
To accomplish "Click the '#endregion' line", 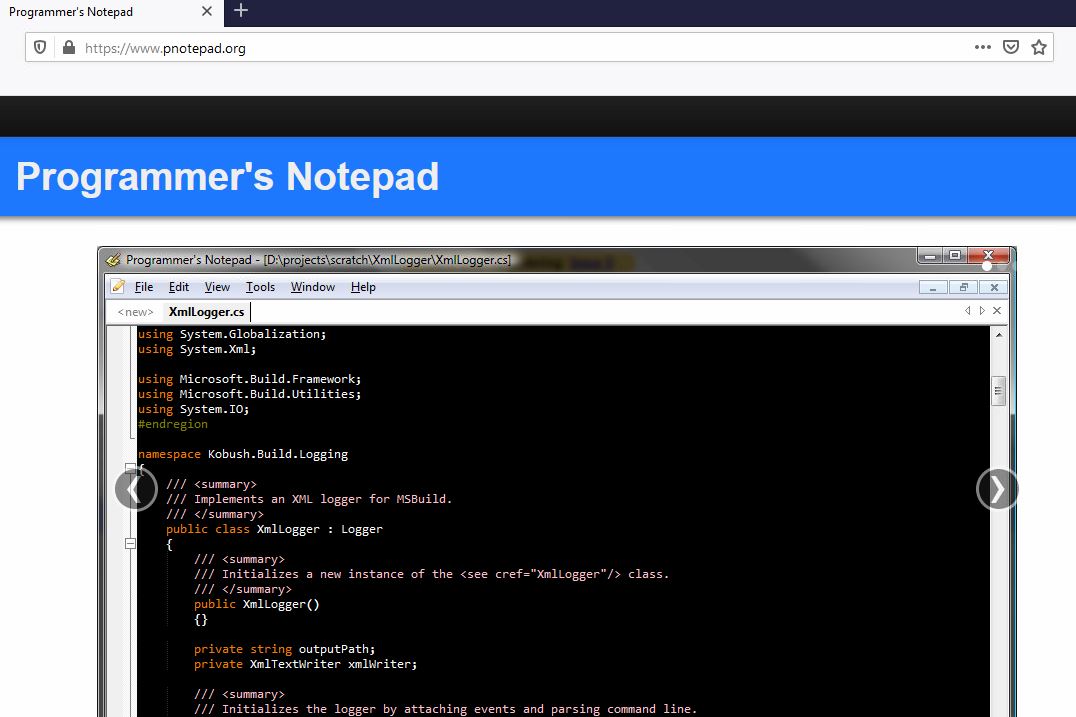I will [x=173, y=424].
